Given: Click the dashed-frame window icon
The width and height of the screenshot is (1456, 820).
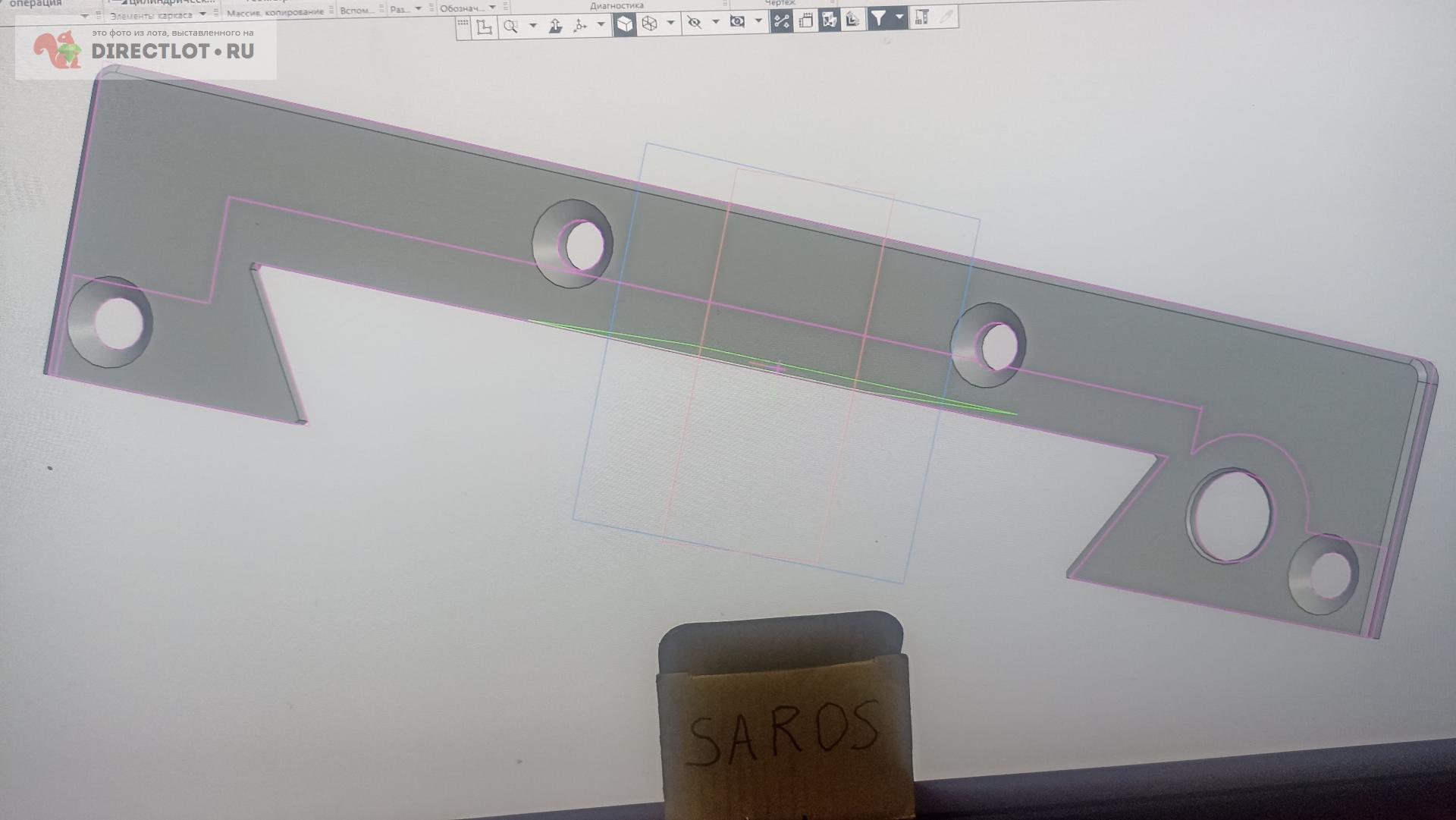Looking at the screenshot, I should [806, 20].
